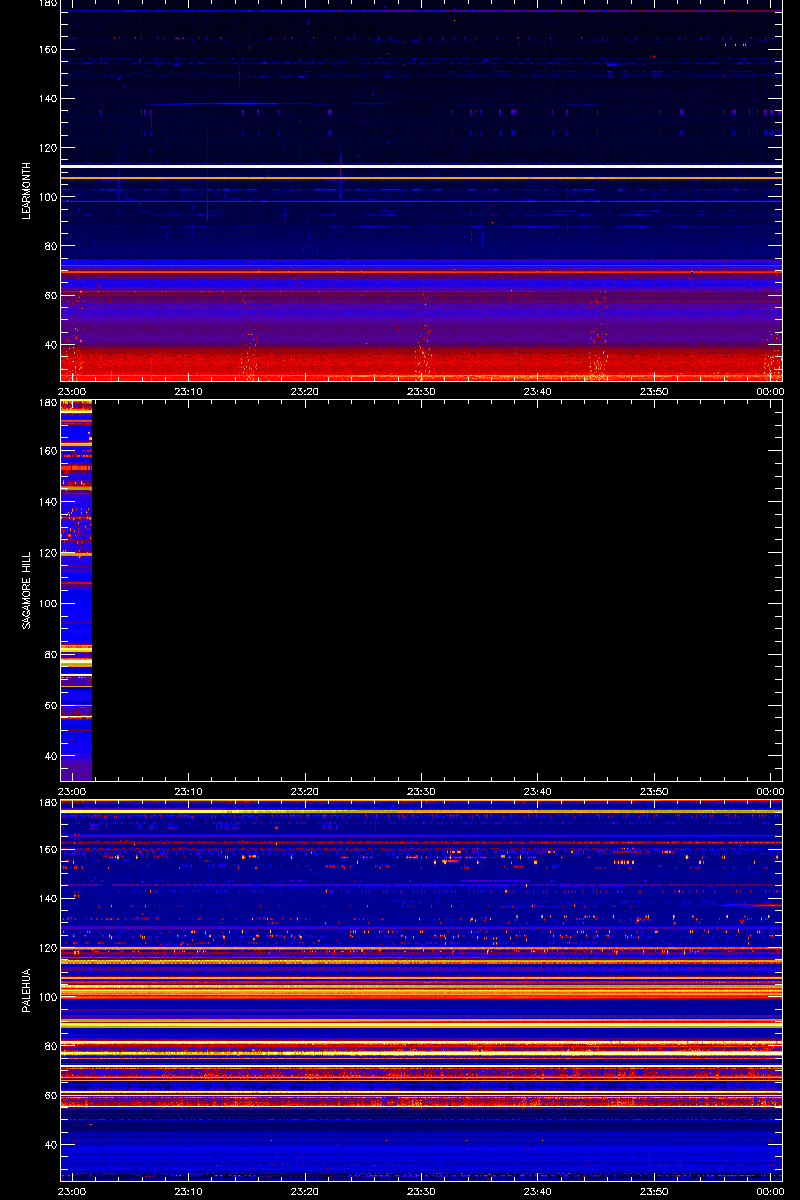
Task: Click 23:20 under the Sagamore Hill plot
Action: click(x=305, y=791)
